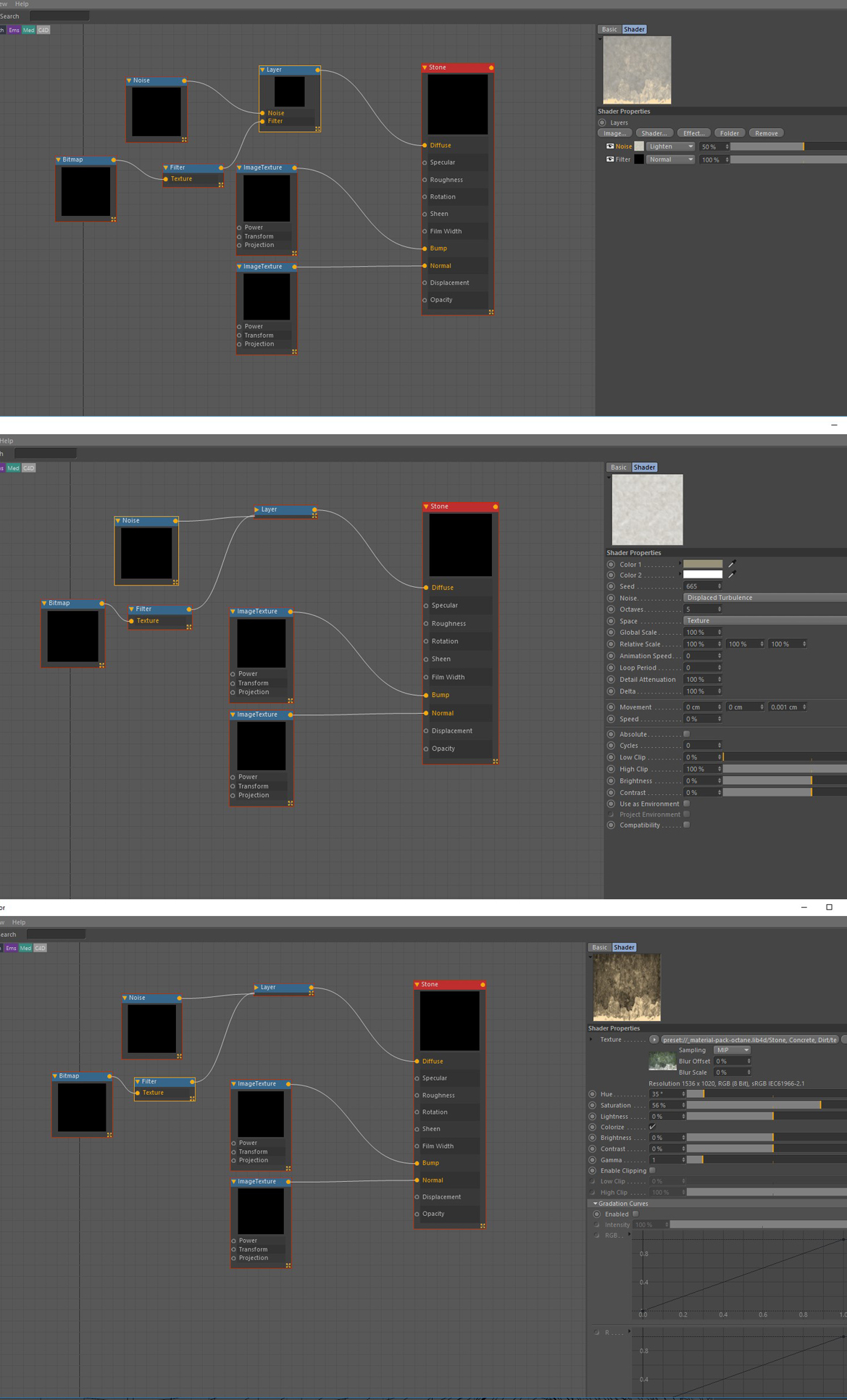847x1400 pixels.
Task: Click the Folder button
Action: tap(730, 133)
